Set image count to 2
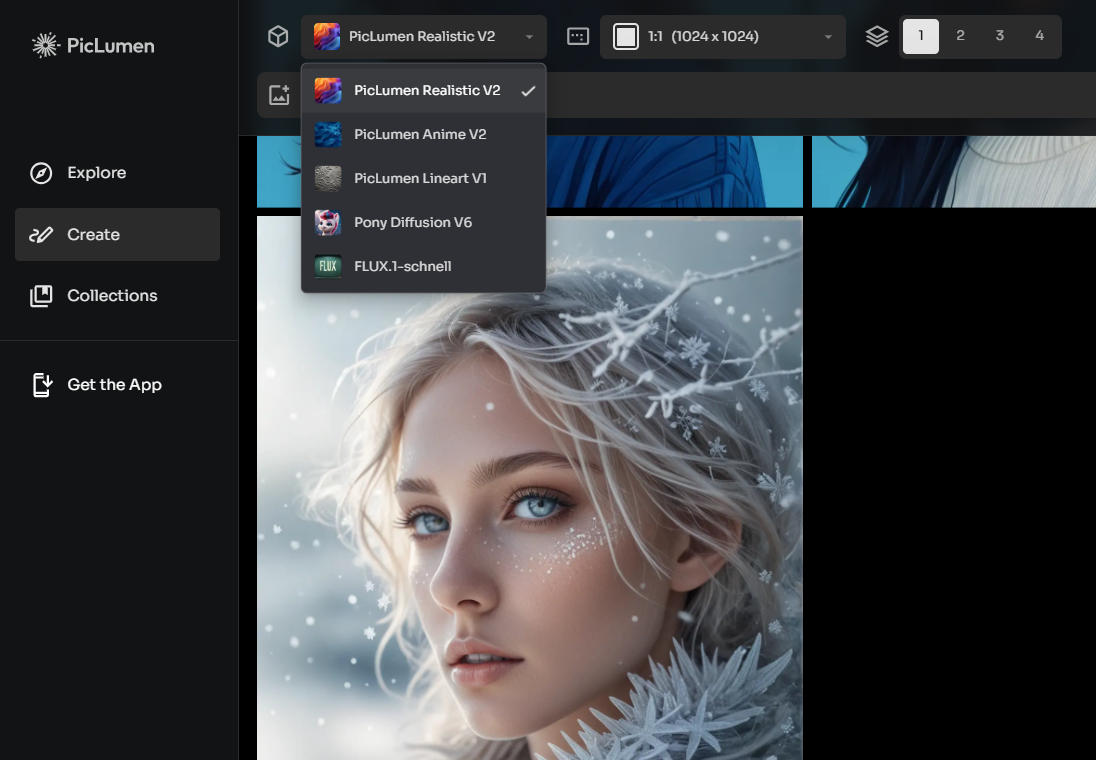This screenshot has height=760, width=1096. click(x=960, y=36)
